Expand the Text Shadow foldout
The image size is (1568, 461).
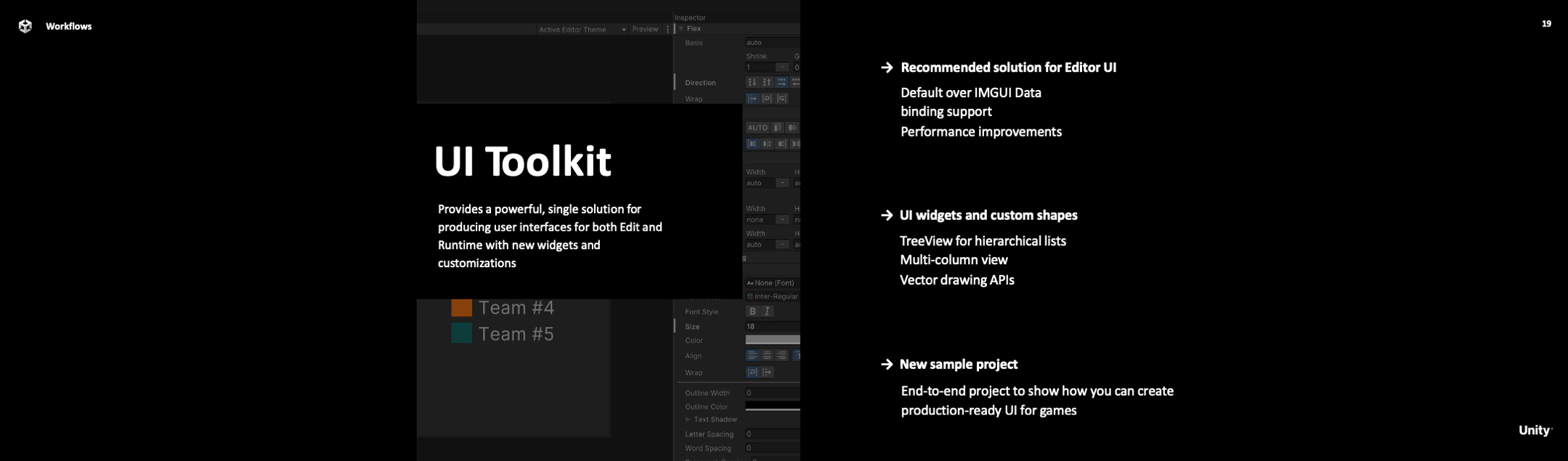pyautogui.click(x=688, y=419)
